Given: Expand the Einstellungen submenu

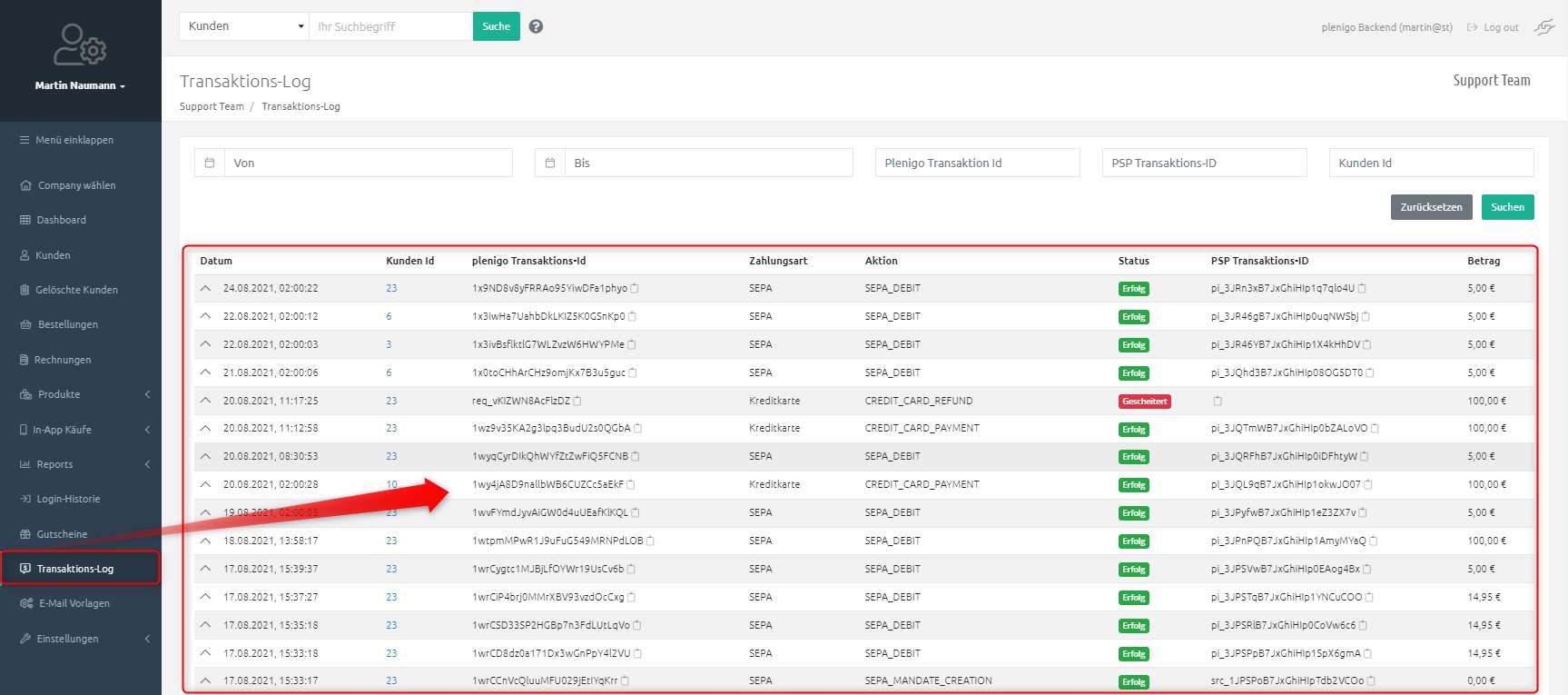Looking at the screenshot, I should click(x=147, y=639).
